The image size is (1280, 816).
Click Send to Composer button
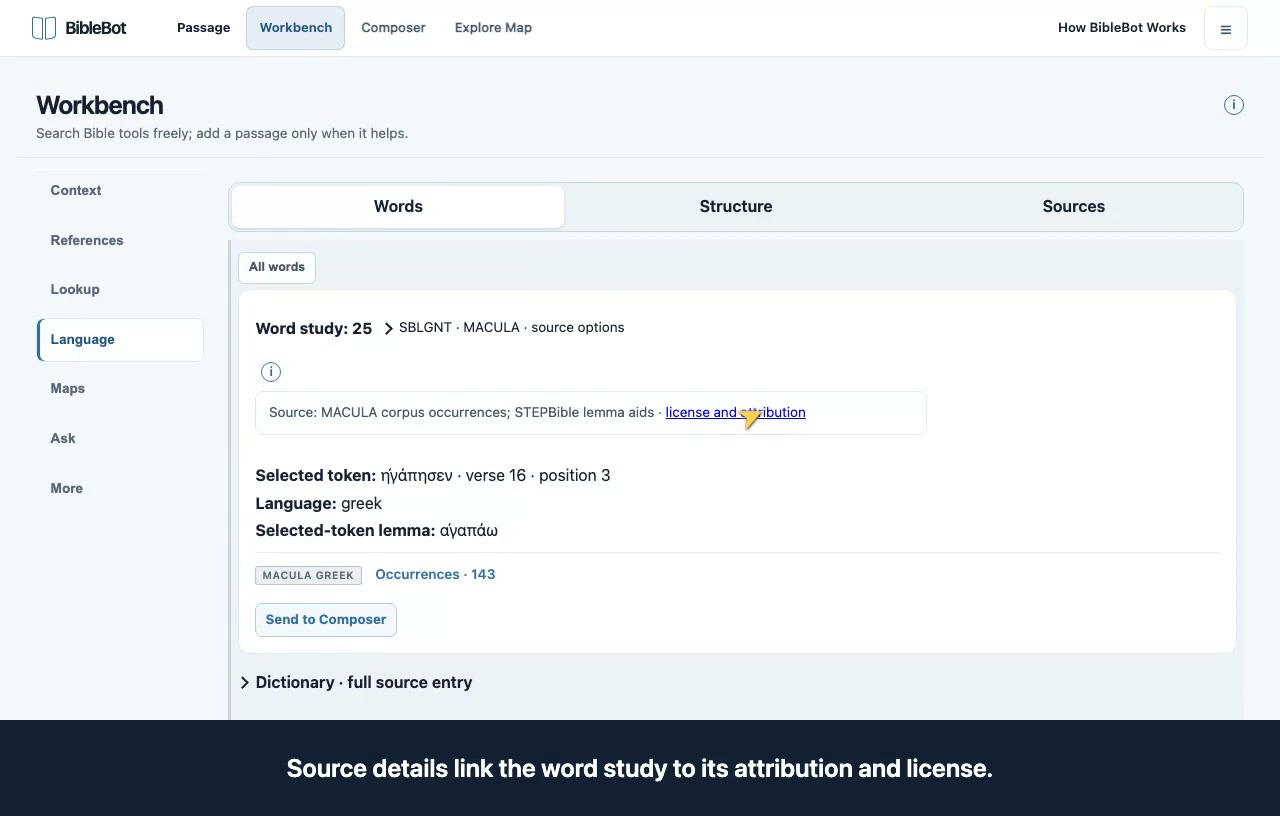click(326, 620)
